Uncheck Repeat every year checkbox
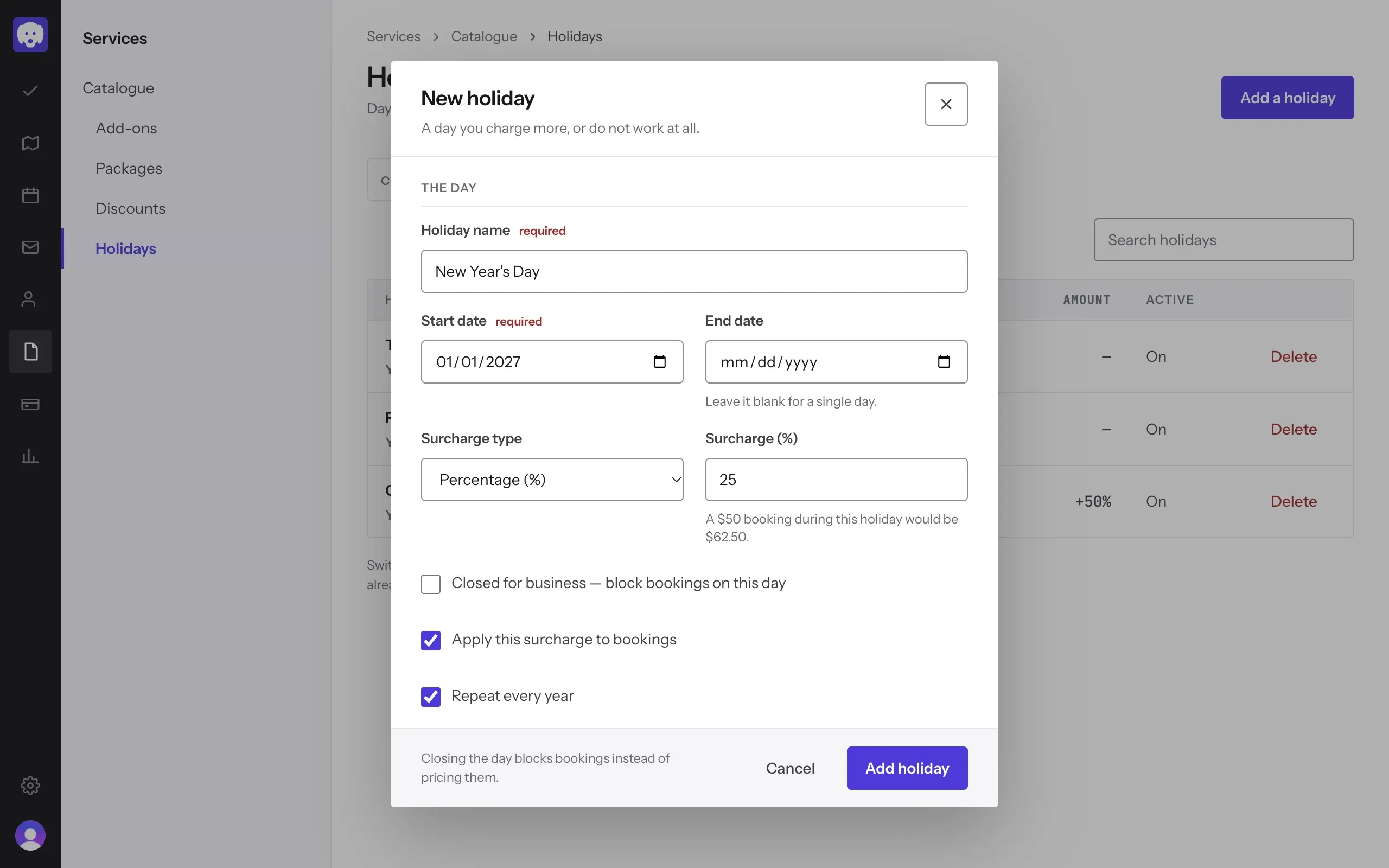This screenshot has width=1389, height=868. [430, 697]
